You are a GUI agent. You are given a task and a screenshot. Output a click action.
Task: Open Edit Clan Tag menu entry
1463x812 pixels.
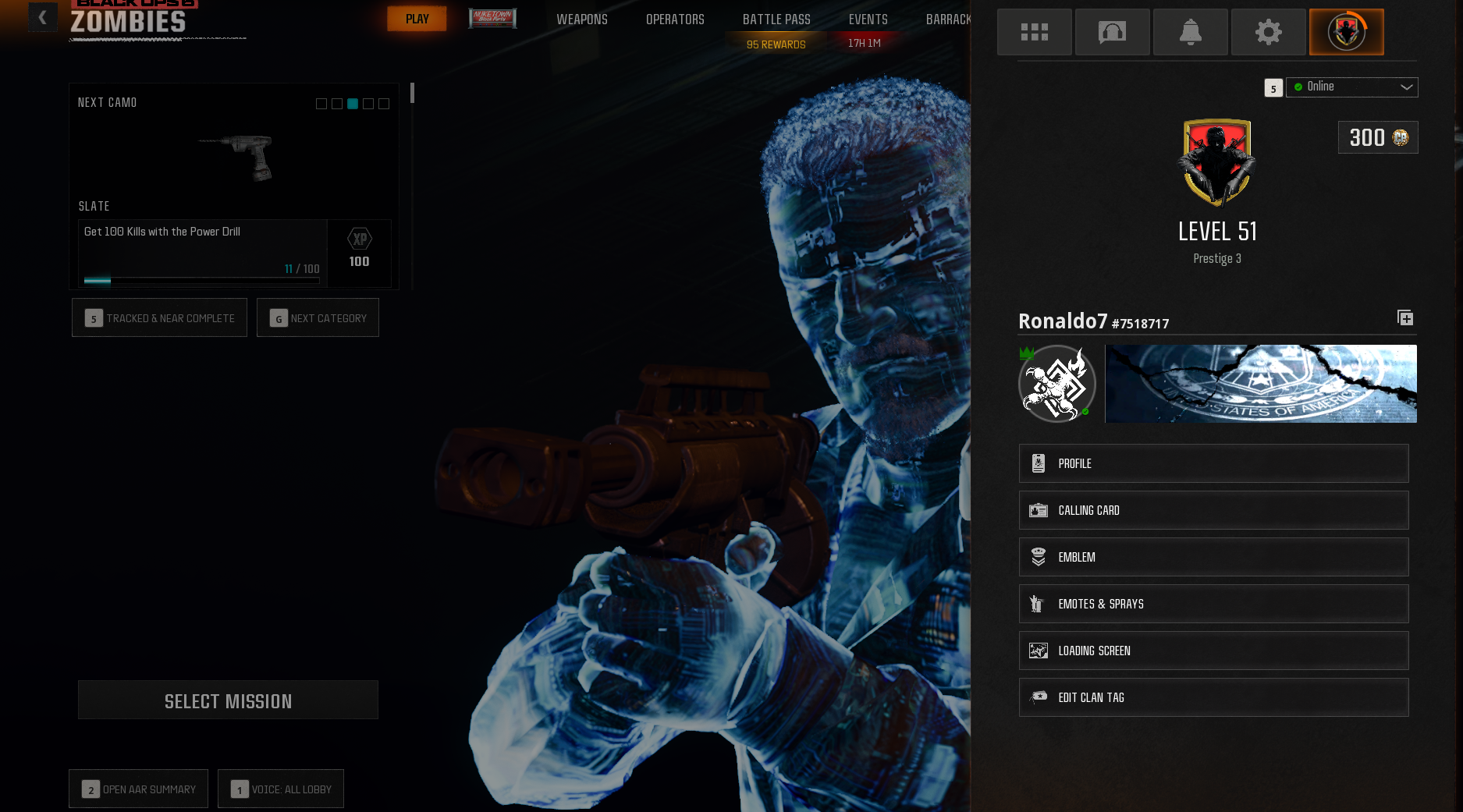[1213, 697]
